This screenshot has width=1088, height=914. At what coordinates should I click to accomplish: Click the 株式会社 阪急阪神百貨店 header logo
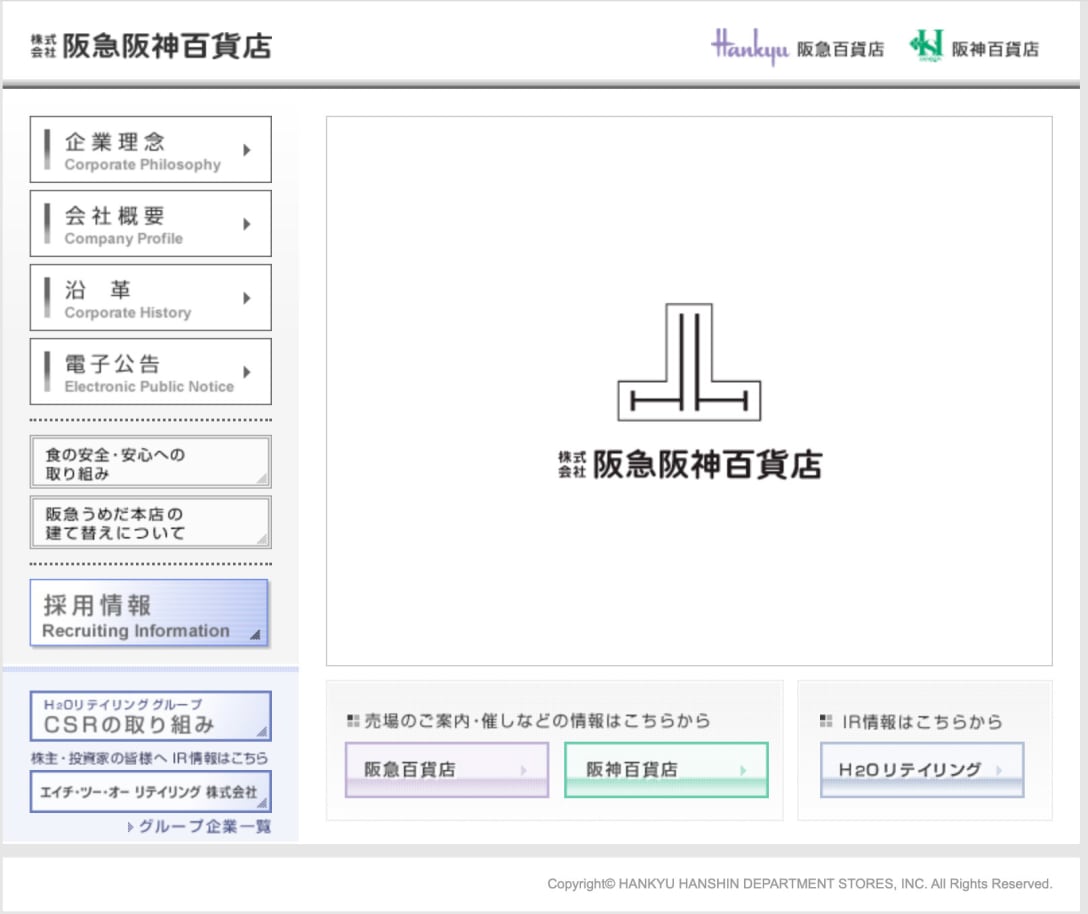click(151, 46)
